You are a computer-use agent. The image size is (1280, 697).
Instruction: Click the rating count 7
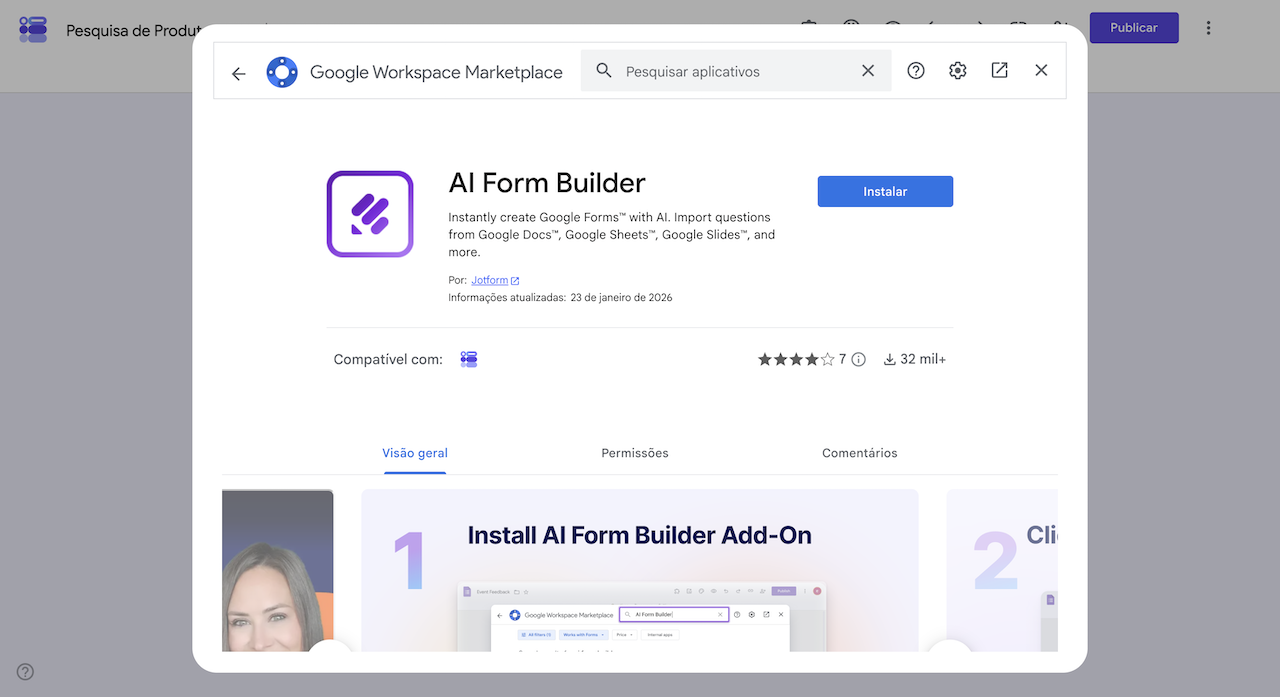click(843, 359)
